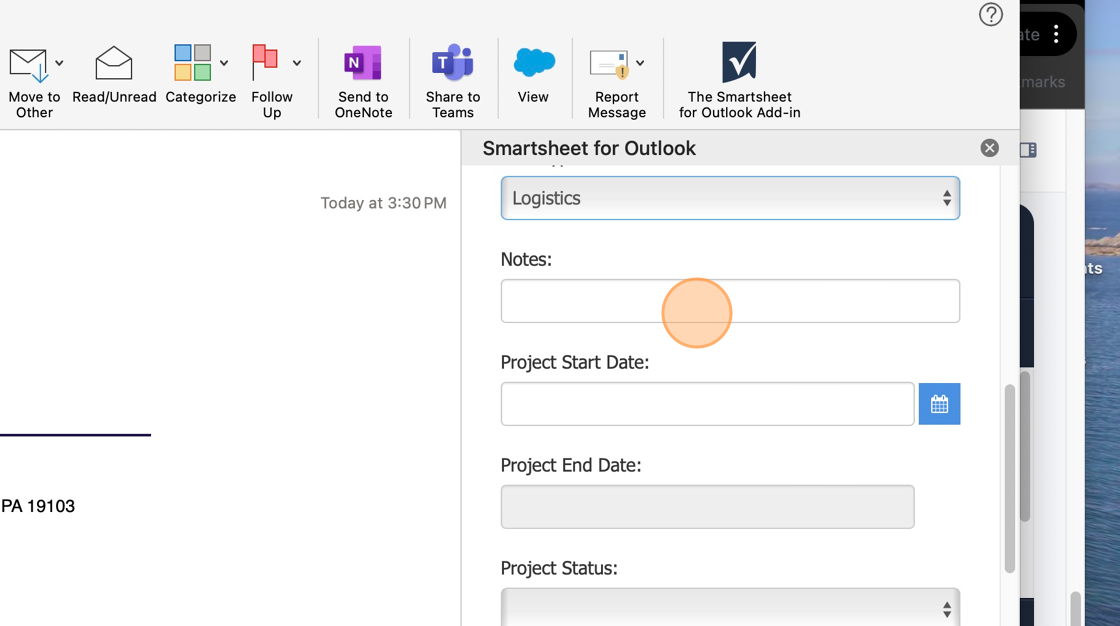
Task: Click the Notes: label
Action: pyautogui.click(x=526, y=259)
